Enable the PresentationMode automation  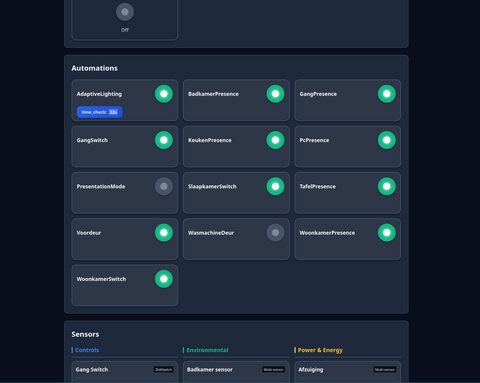point(164,186)
